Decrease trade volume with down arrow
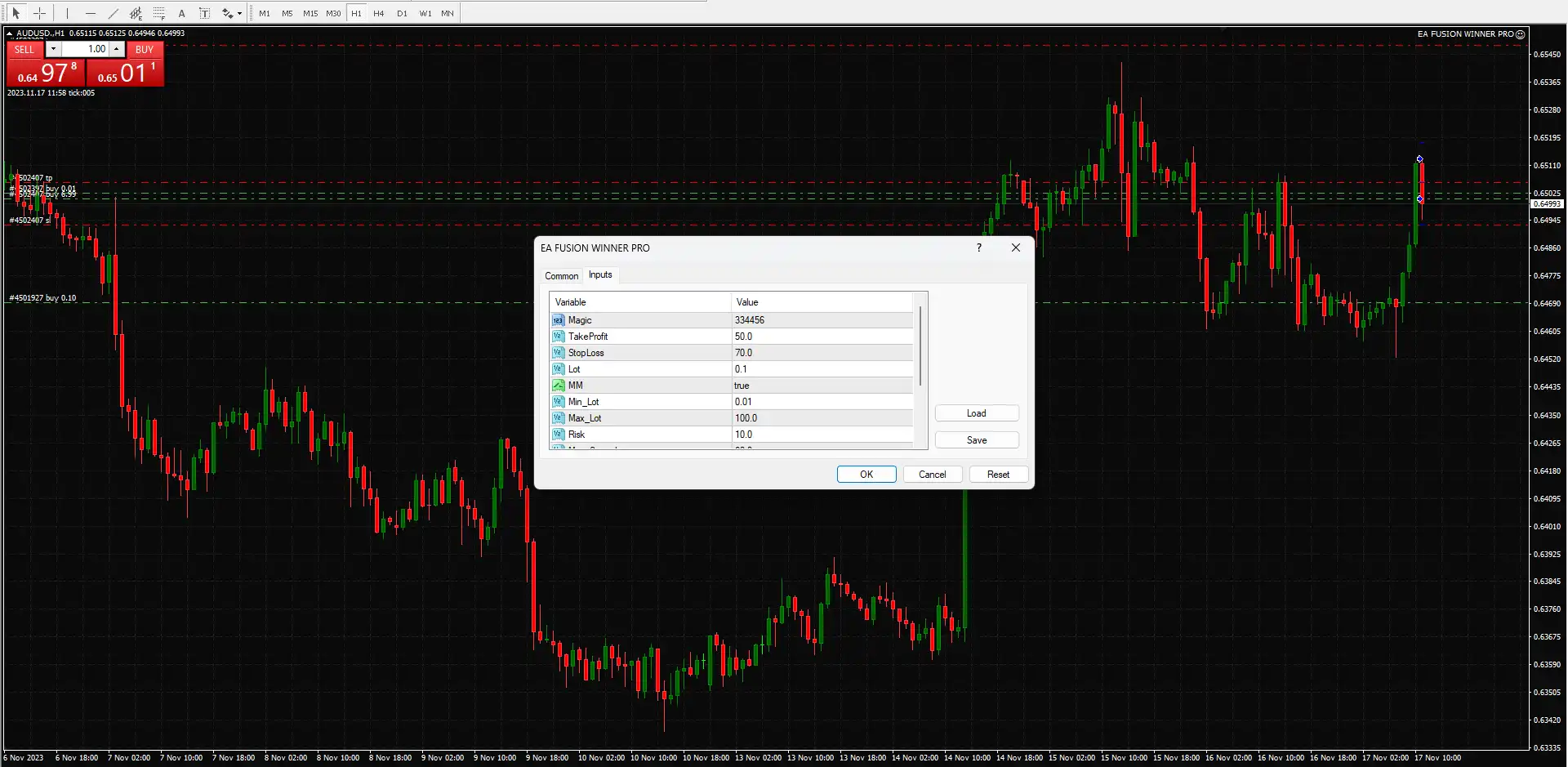 point(53,49)
